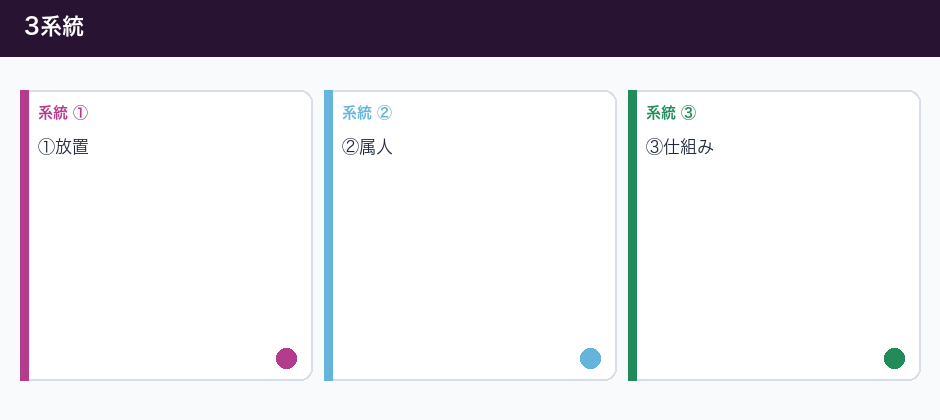940x420 pixels.
Task: Click the magenta dot in the 放置 card
Action: click(x=287, y=358)
